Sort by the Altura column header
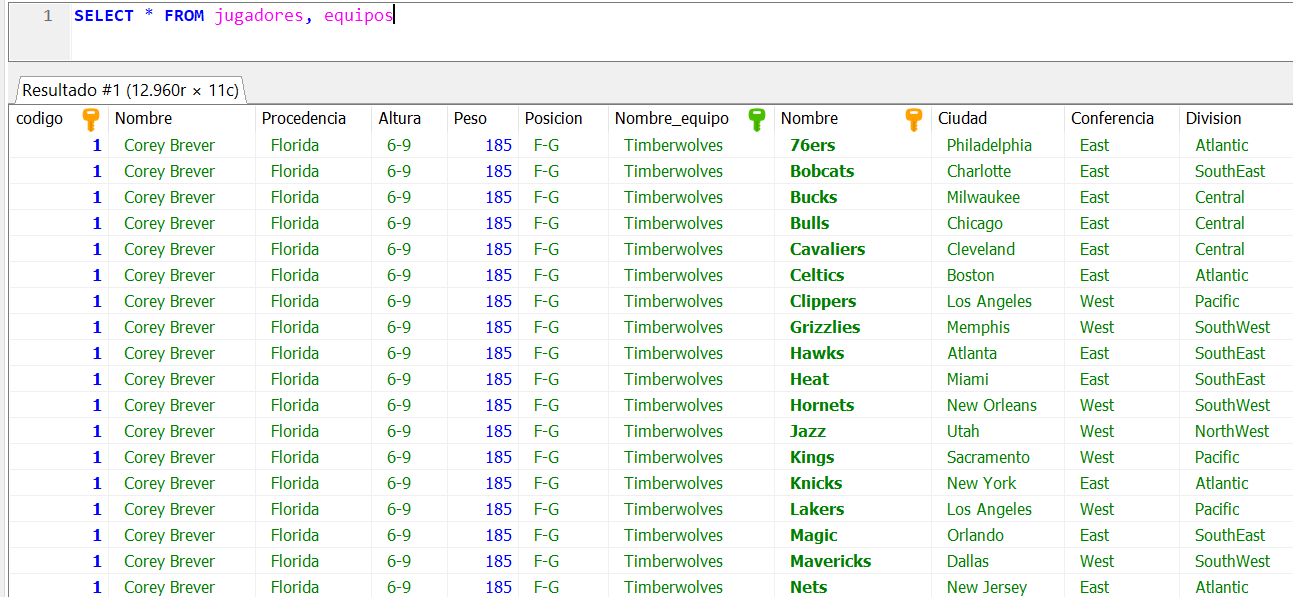 (x=399, y=118)
